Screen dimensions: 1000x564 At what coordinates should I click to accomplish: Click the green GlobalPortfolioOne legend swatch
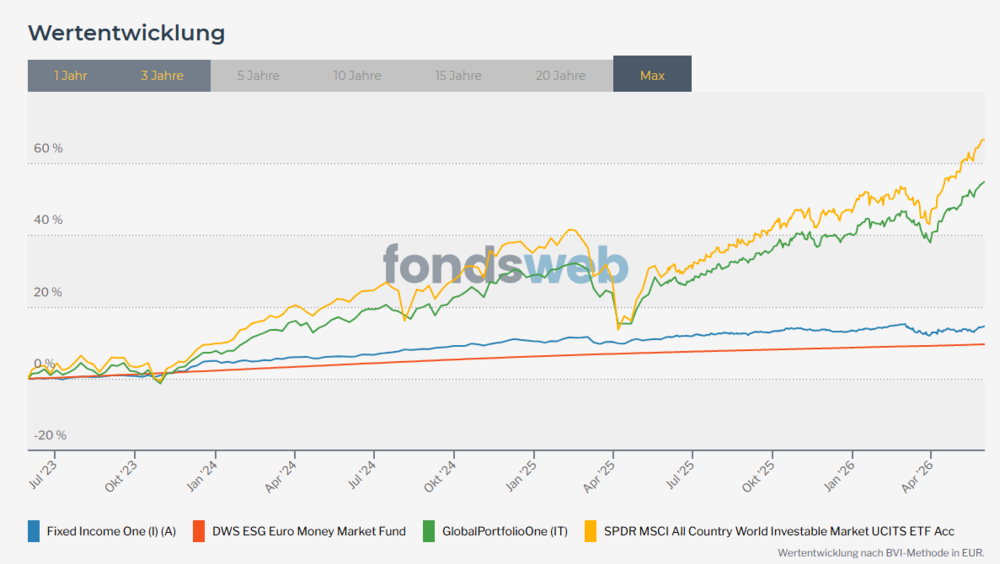tap(429, 531)
